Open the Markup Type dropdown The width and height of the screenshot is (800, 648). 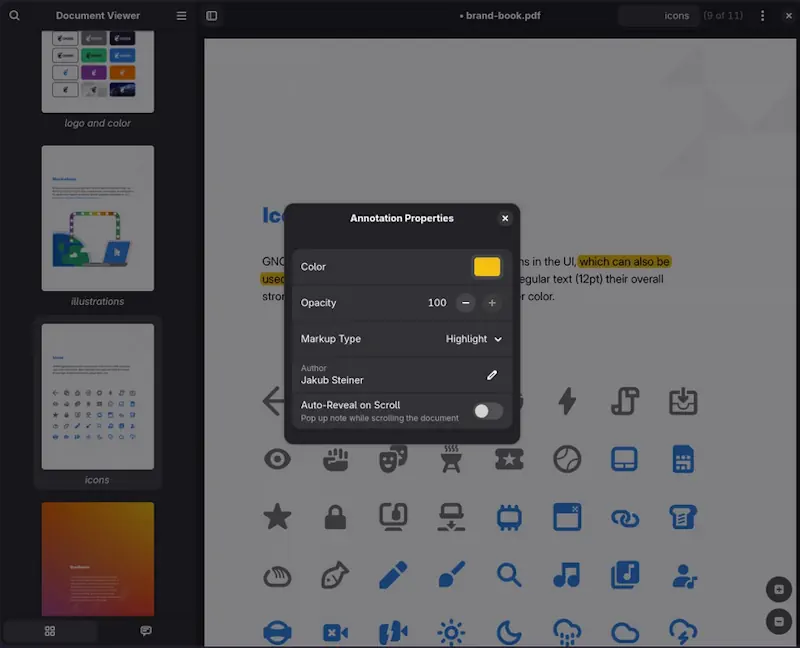[473, 339]
